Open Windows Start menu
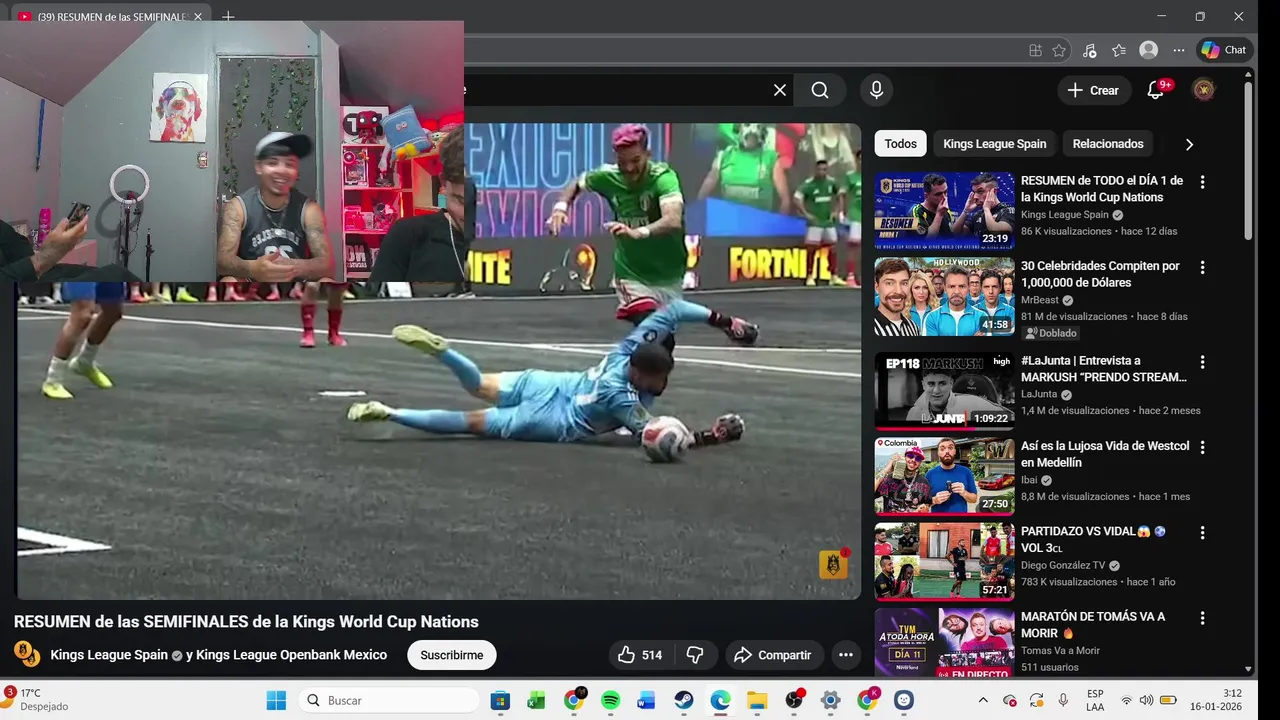This screenshot has width=1280, height=720. click(x=276, y=700)
